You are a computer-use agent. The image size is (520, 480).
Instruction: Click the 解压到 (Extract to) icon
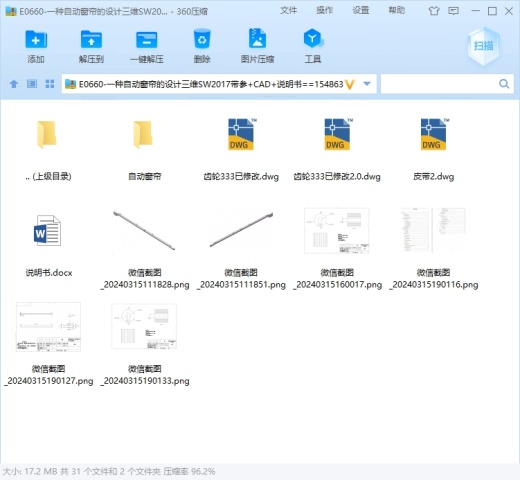pyautogui.click(x=91, y=40)
